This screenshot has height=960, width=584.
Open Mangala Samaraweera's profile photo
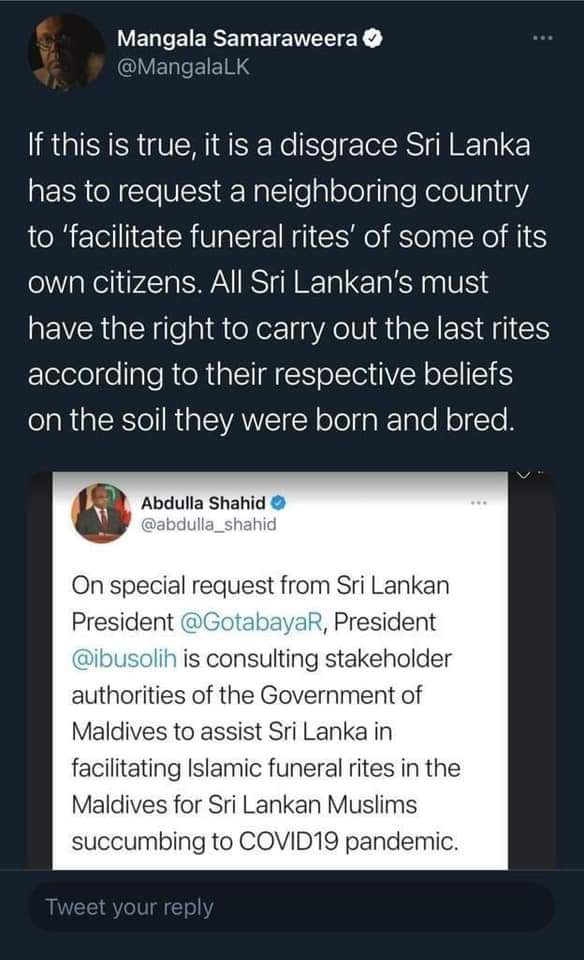[67, 53]
